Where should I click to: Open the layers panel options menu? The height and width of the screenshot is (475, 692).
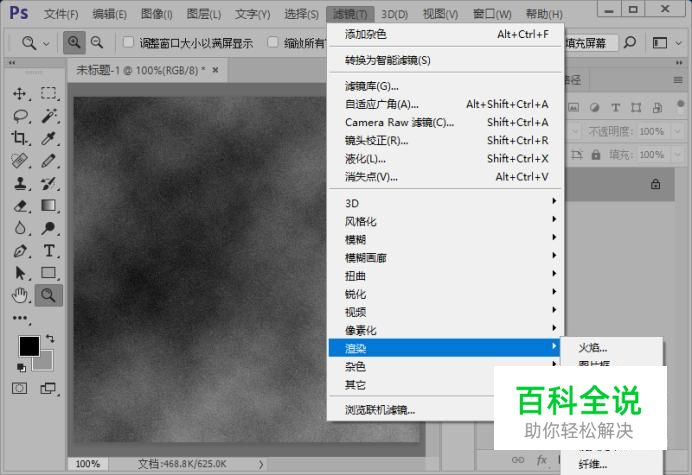click(x=678, y=80)
